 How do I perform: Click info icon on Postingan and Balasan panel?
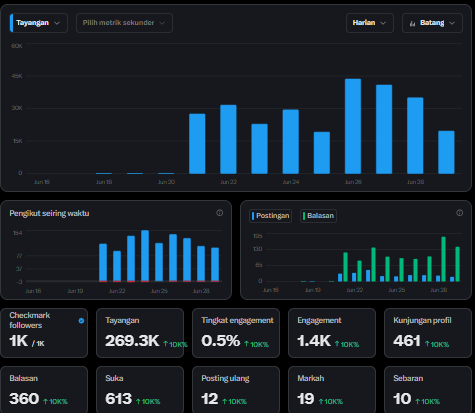459,213
